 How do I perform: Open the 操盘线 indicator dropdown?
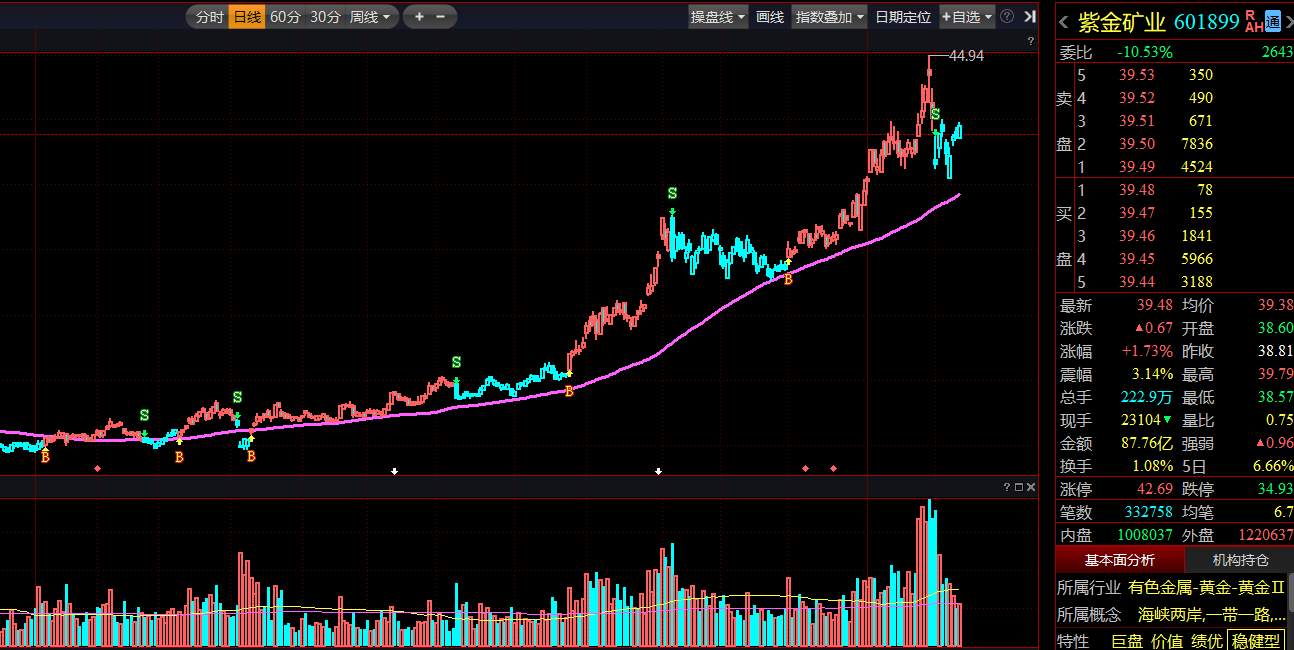718,17
